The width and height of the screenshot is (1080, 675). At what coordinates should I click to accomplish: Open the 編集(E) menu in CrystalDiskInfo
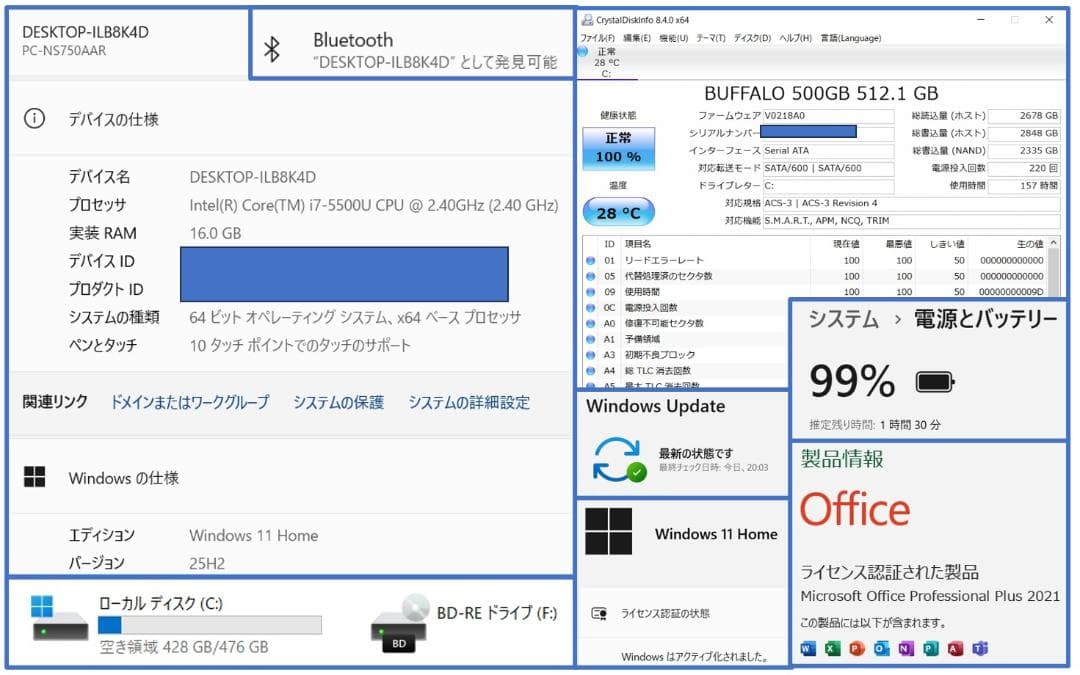[x=637, y=39]
